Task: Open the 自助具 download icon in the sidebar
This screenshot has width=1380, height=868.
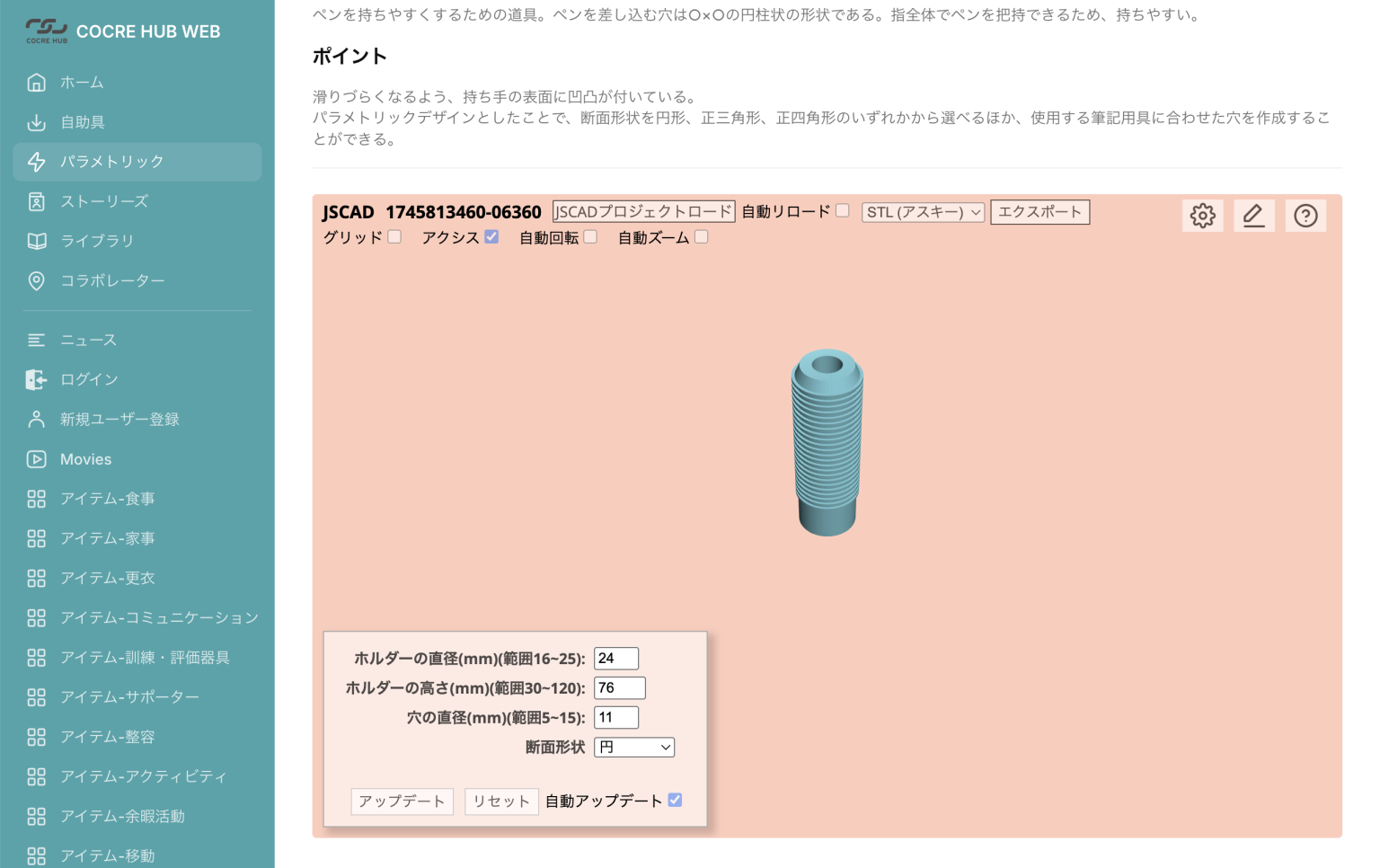Action: click(36, 122)
